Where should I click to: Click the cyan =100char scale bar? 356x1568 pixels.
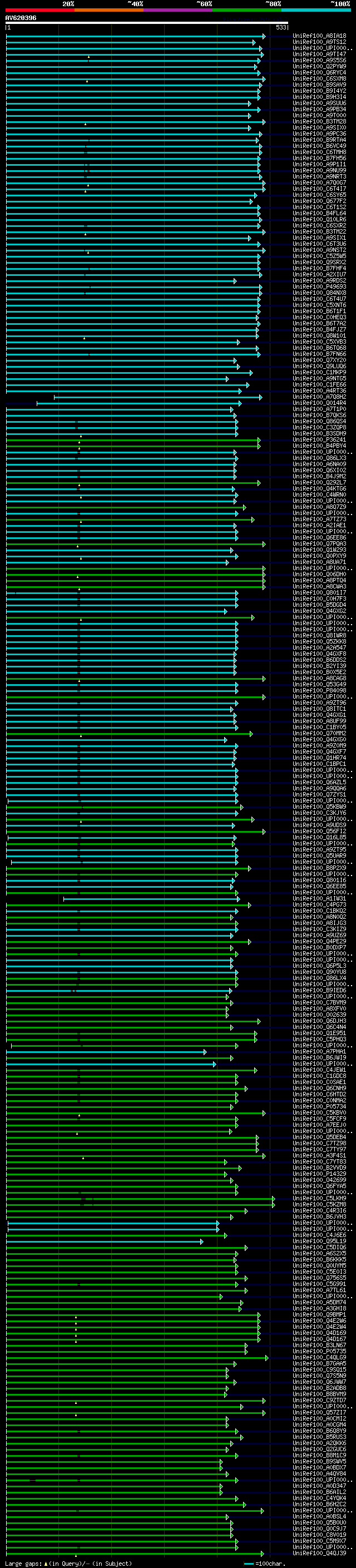coord(249,1564)
